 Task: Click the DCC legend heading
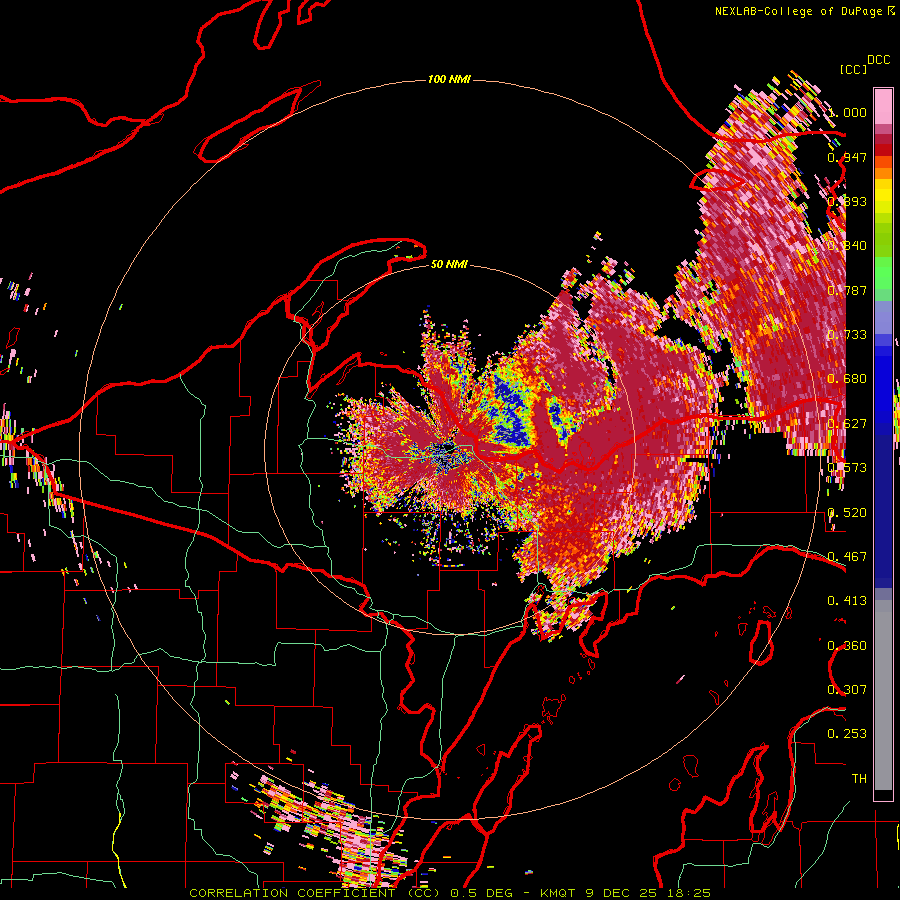878,59
